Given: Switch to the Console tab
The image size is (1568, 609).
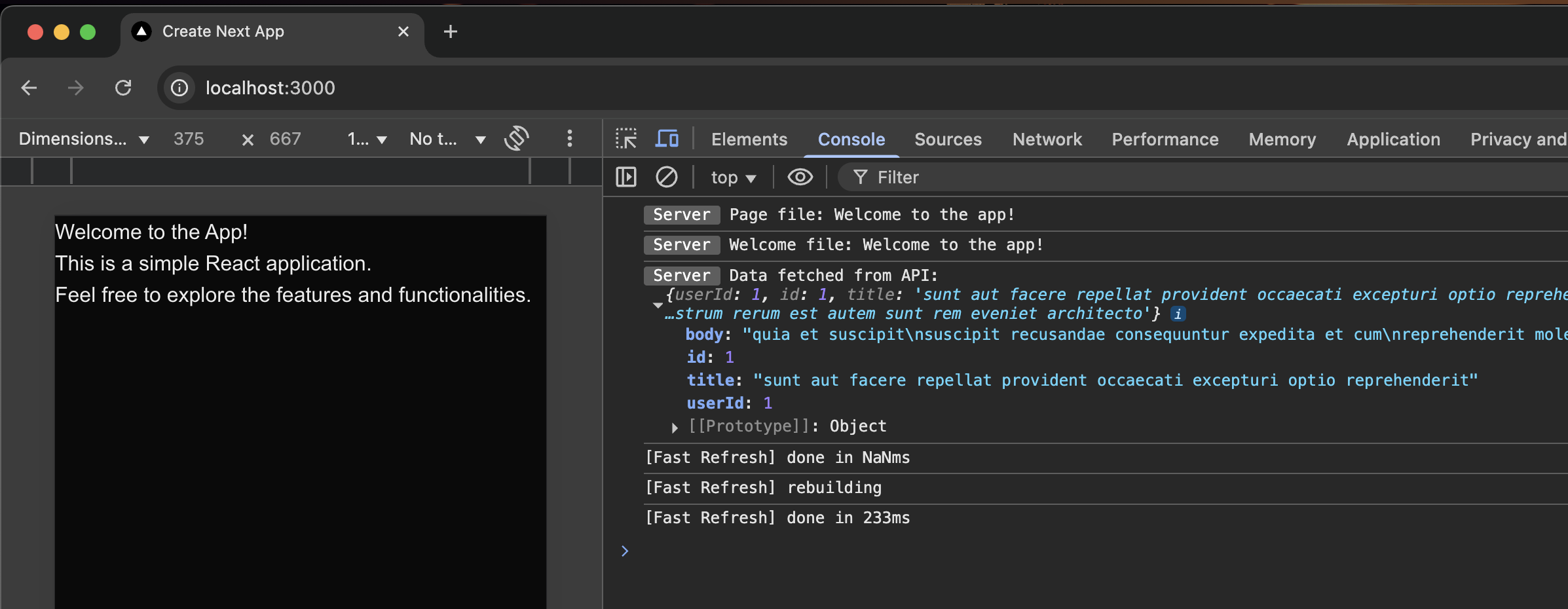Looking at the screenshot, I should click(851, 139).
